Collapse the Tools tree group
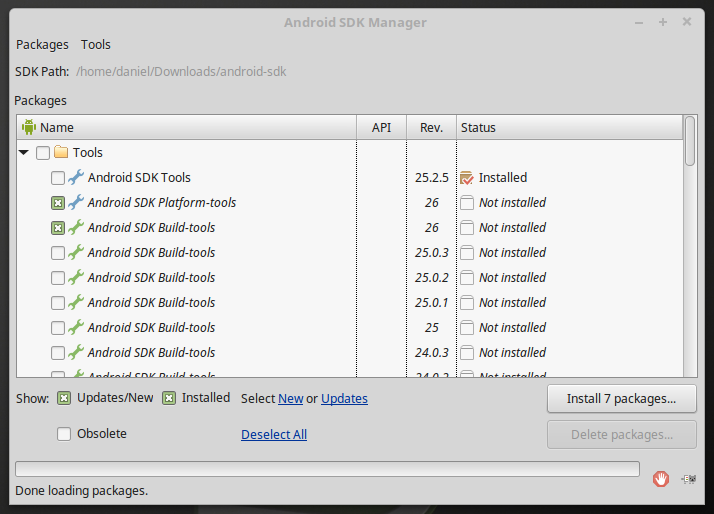 (24, 153)
